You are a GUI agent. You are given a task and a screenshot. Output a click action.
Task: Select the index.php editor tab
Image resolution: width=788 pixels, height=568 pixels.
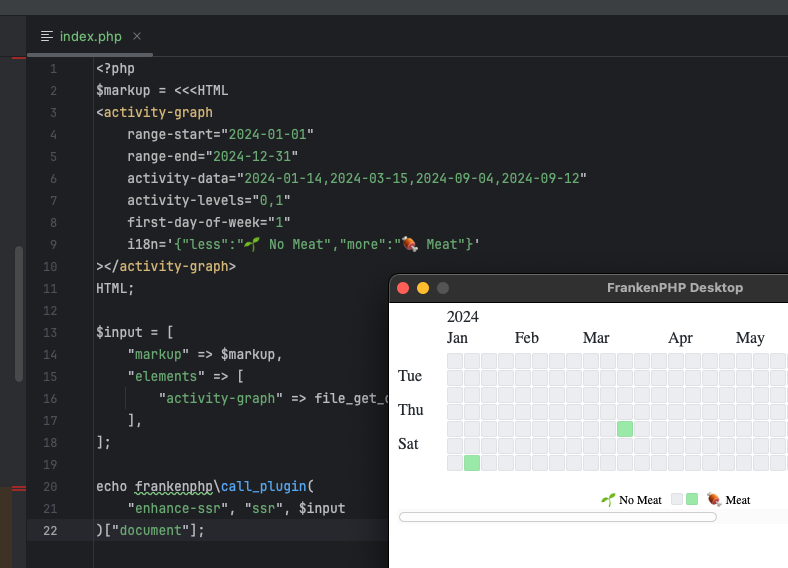coord(90,37)
